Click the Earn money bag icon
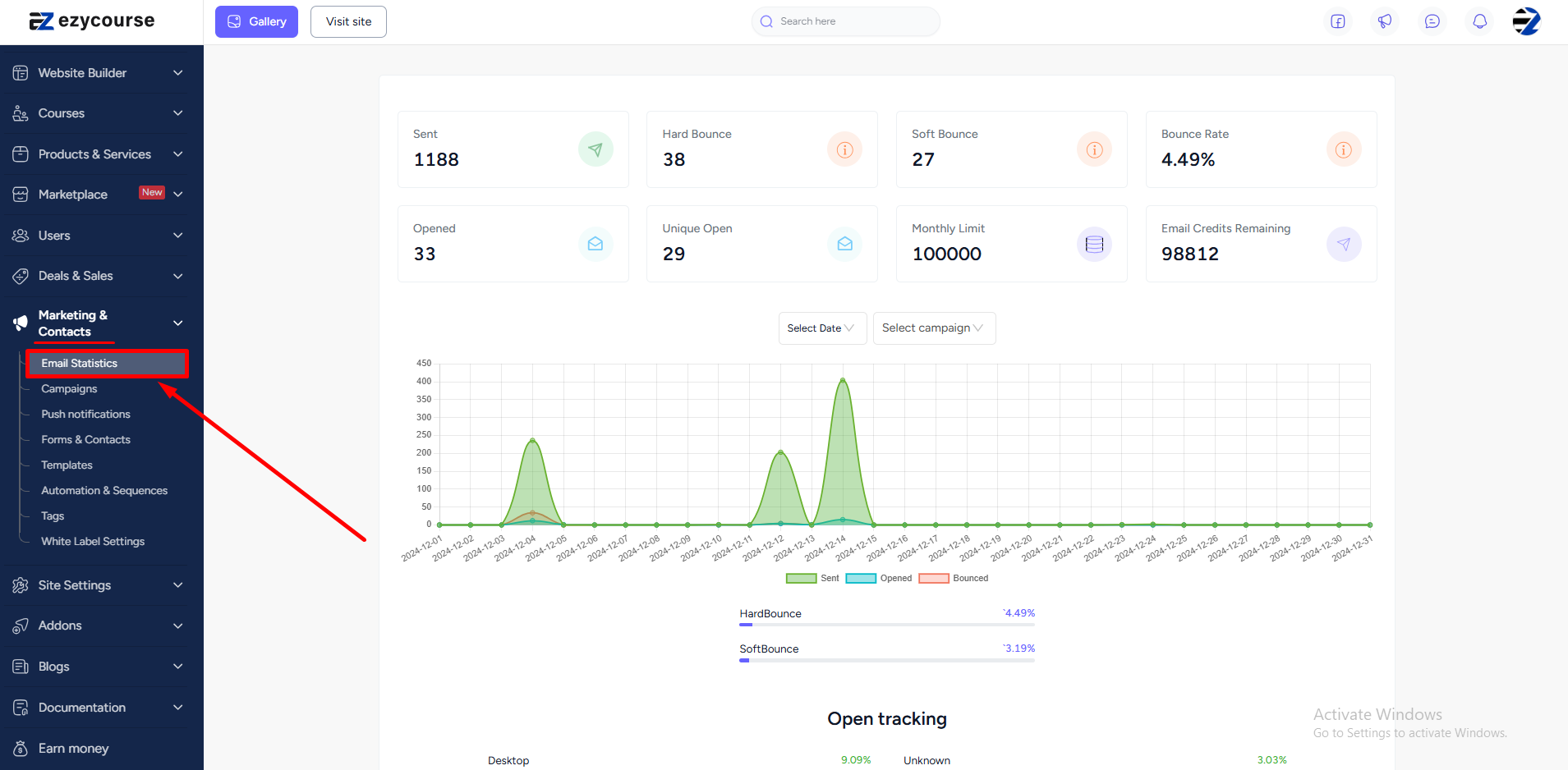The height and width of the screenshot is (770, 1568). pyautogui.click(x=21, y=749)
